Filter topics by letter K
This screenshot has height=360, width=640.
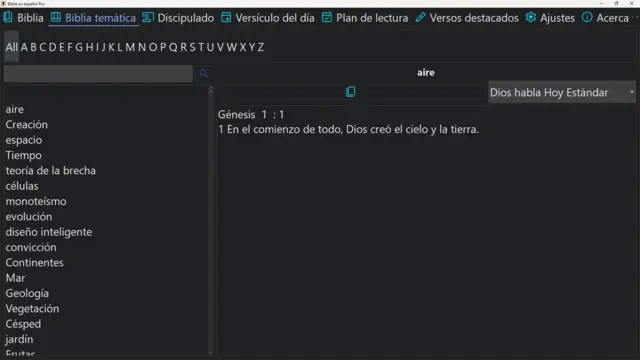(111, 47)
